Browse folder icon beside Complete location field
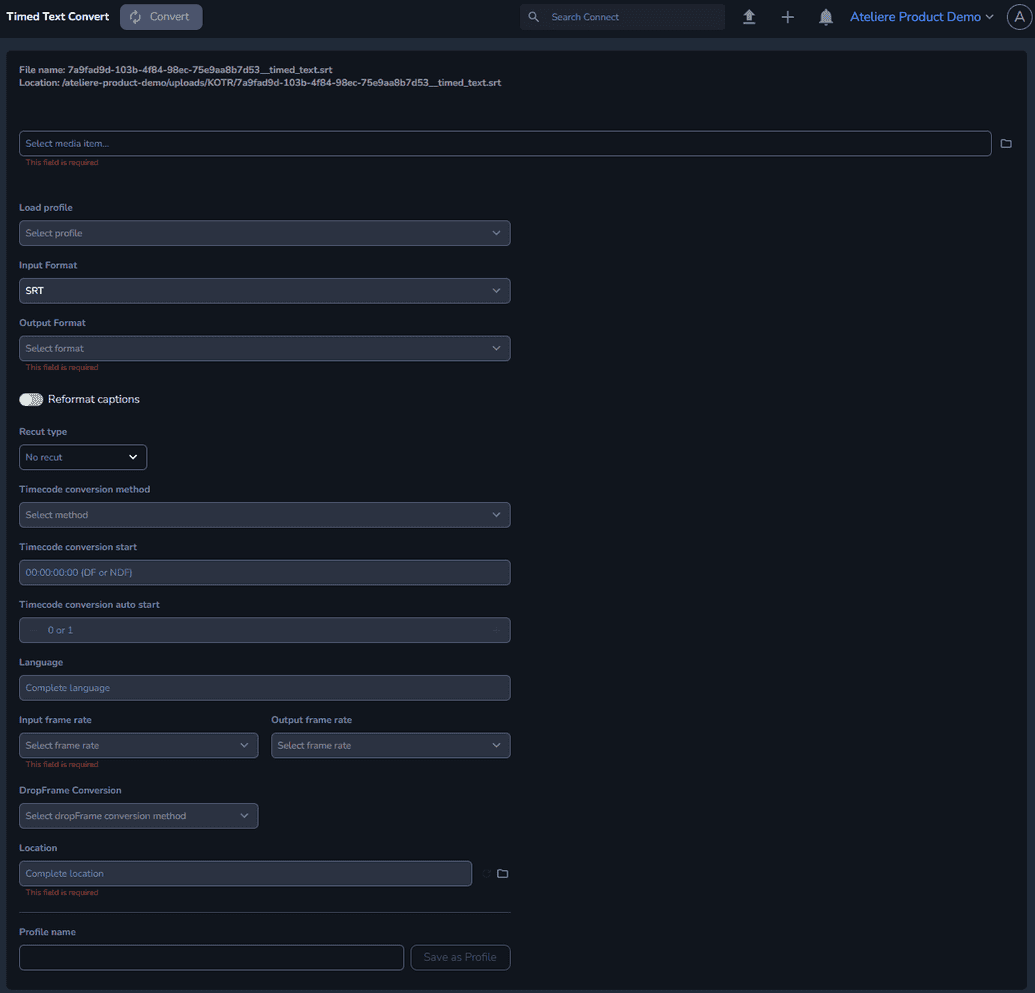Viewport: 1035px width, 993px height. point(502,873)
